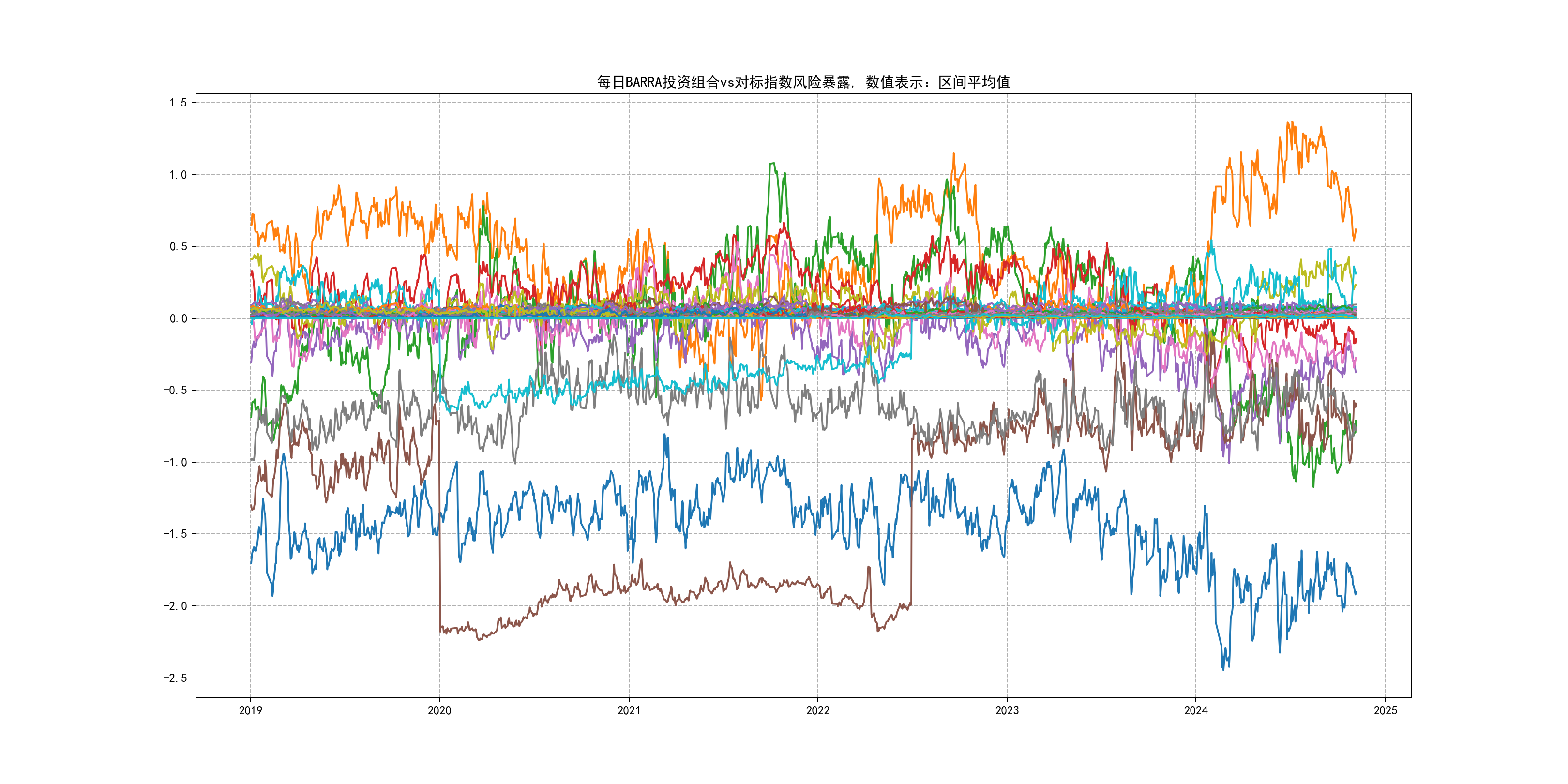Click the 2023 x-axis tick label
The width and height of the screenshot is (1568, 784).
point(1007,710)
